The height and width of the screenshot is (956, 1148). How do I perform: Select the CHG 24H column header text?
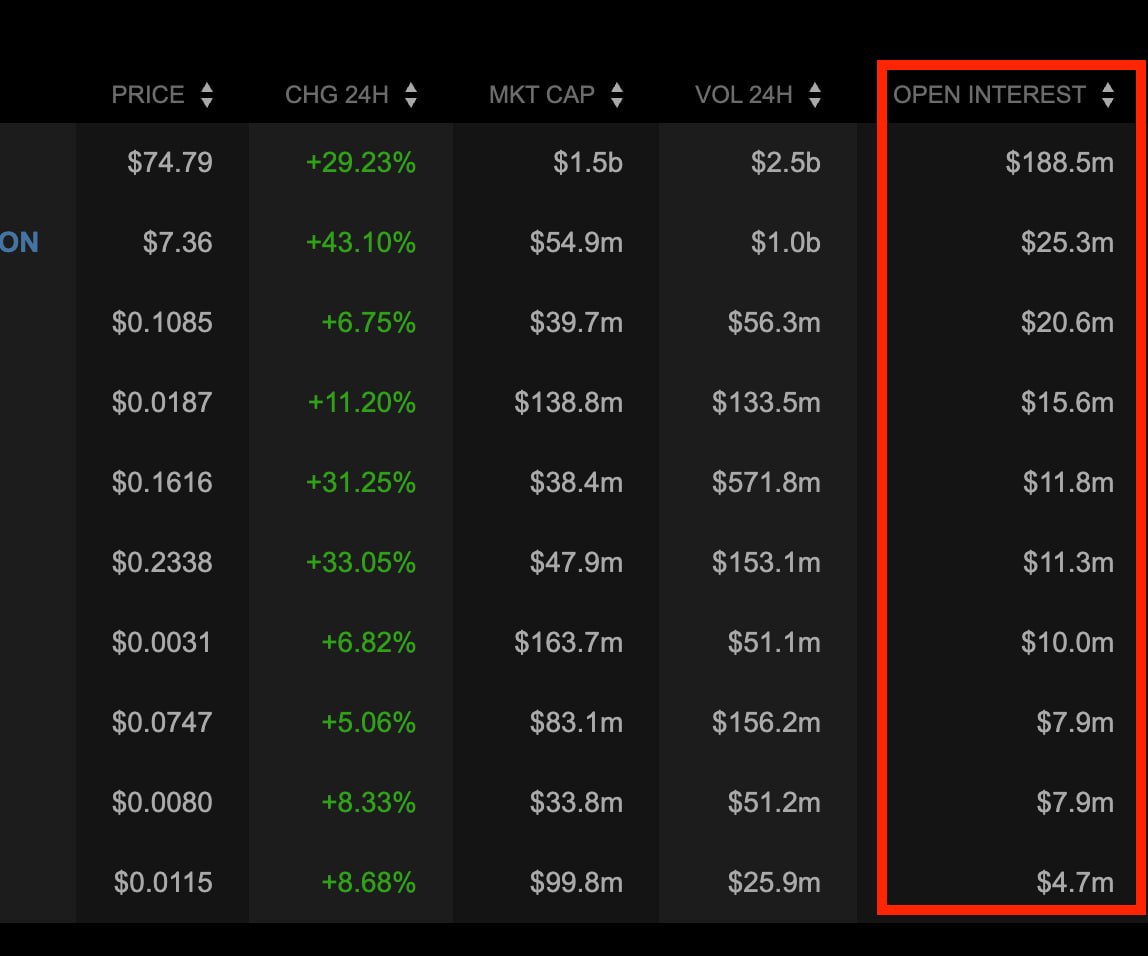pyautogui.click(x=337, y=95)
